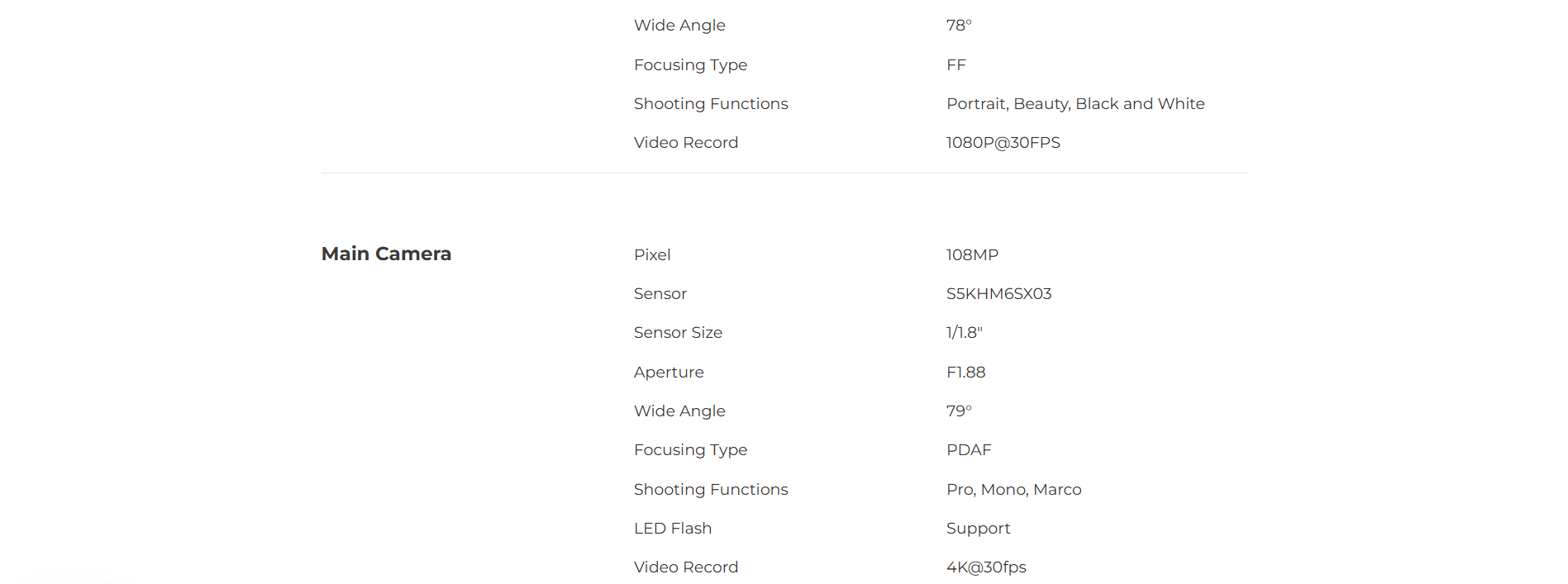The width and height of the screenshot is (1568, 584).
Task: Click the Main Camera section heading
Action: 386,254
